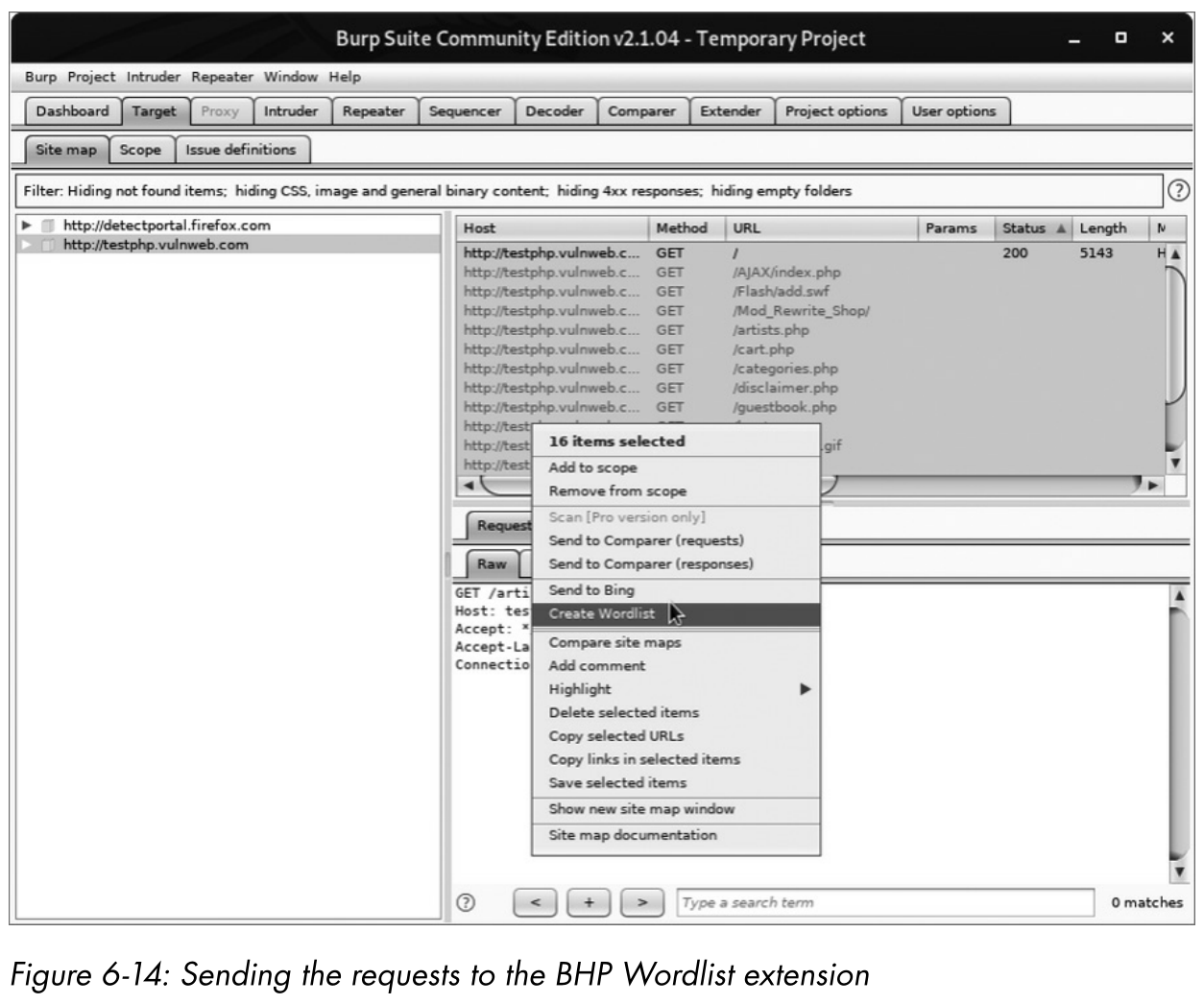The height and width of the screenshot is (1004, 1204).
Task: Open the Help menu
Action: tap(345, 77)
